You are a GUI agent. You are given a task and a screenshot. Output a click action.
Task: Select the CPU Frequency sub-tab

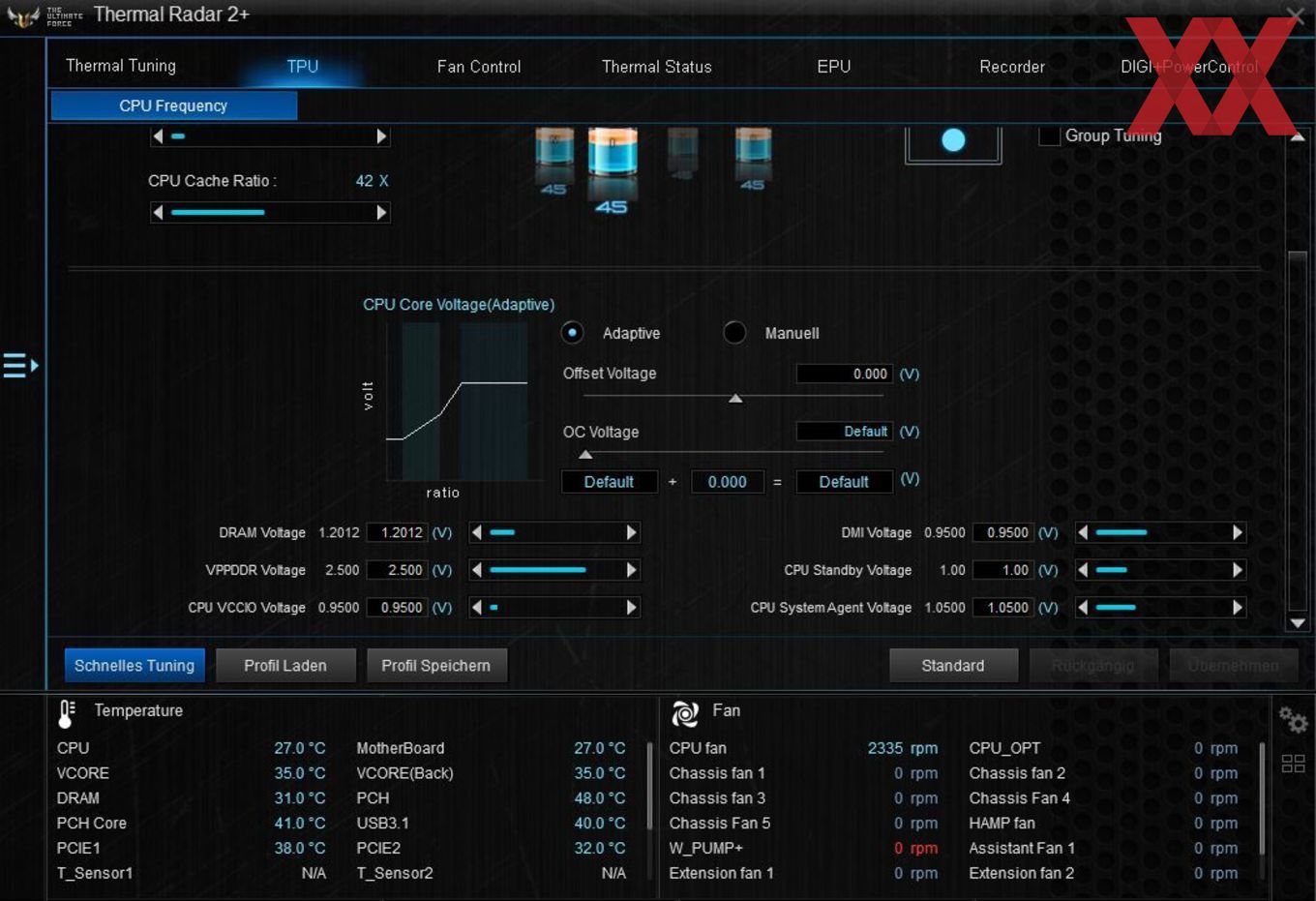pos(173,105)
